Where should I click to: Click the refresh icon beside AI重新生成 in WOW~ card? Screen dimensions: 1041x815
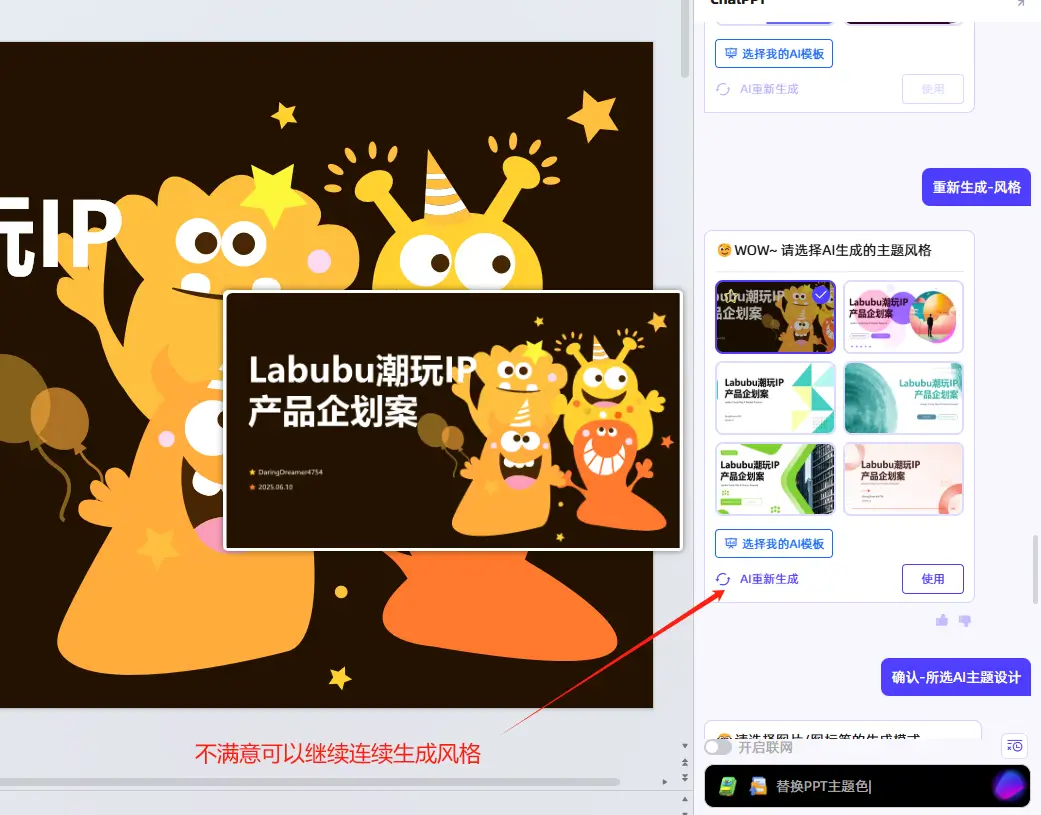[723, 579]
